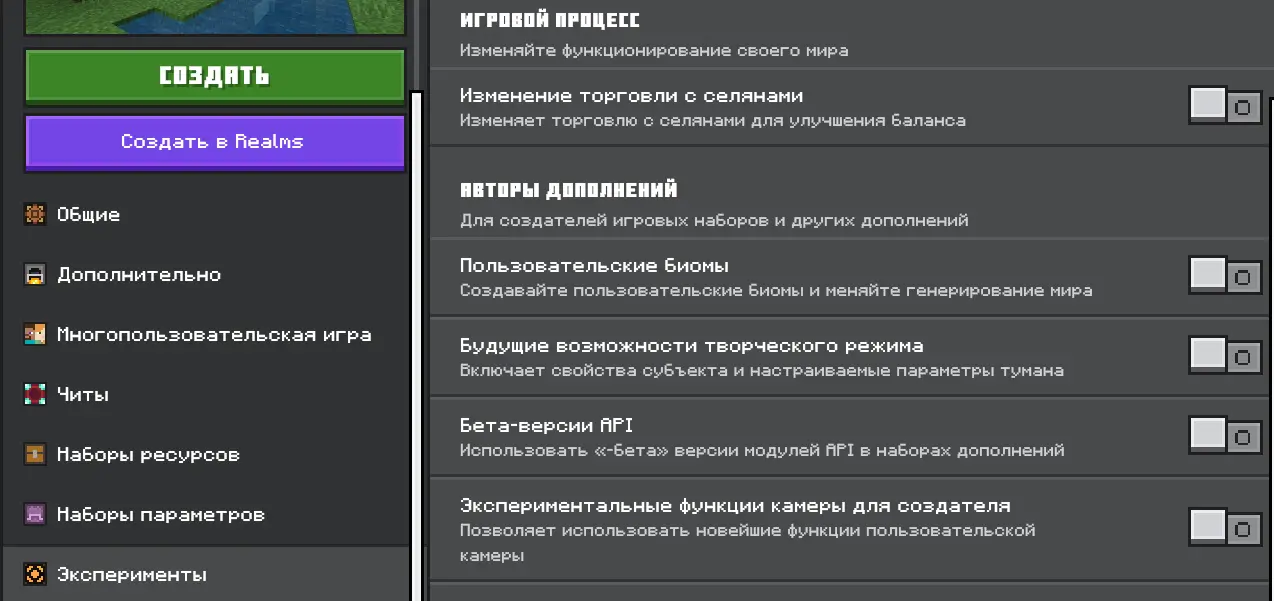Click the icon next to Читы
The height and width of the screenshot is (601, 1274).
pyautogui.click(x=35, y=395)
